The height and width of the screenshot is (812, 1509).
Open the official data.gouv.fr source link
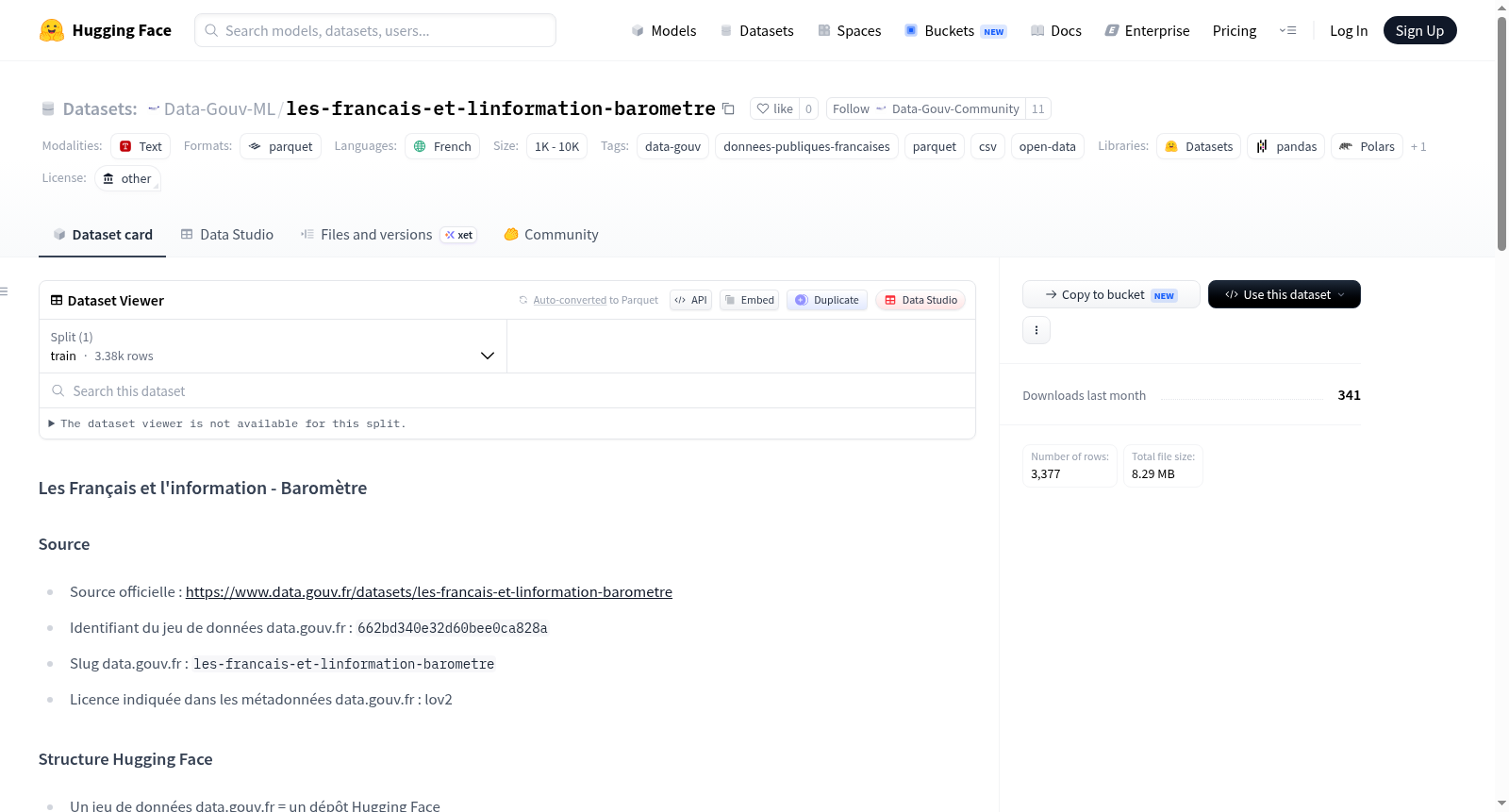[x=429, y=592]
